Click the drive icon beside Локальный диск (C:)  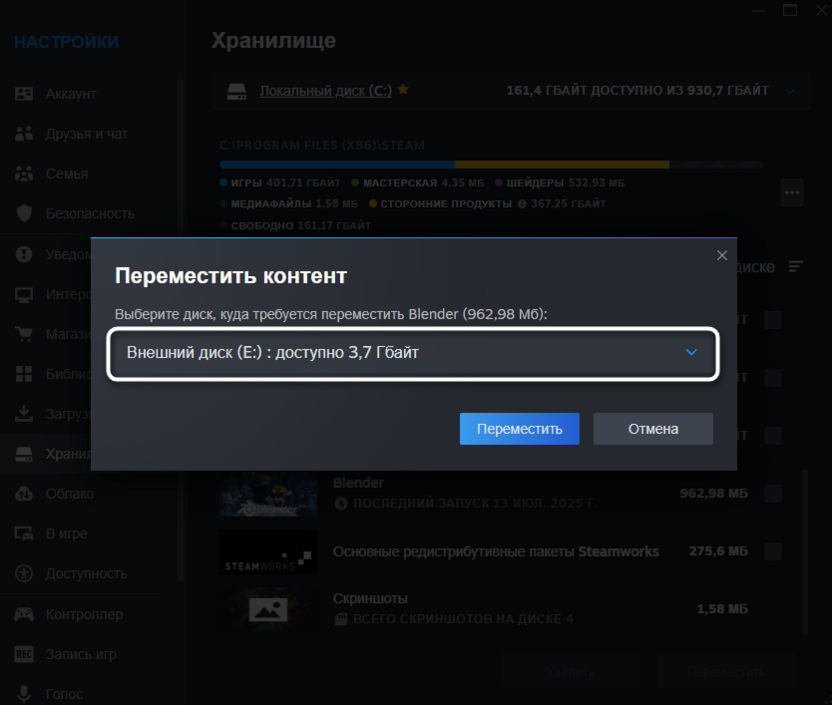point(237,91)
